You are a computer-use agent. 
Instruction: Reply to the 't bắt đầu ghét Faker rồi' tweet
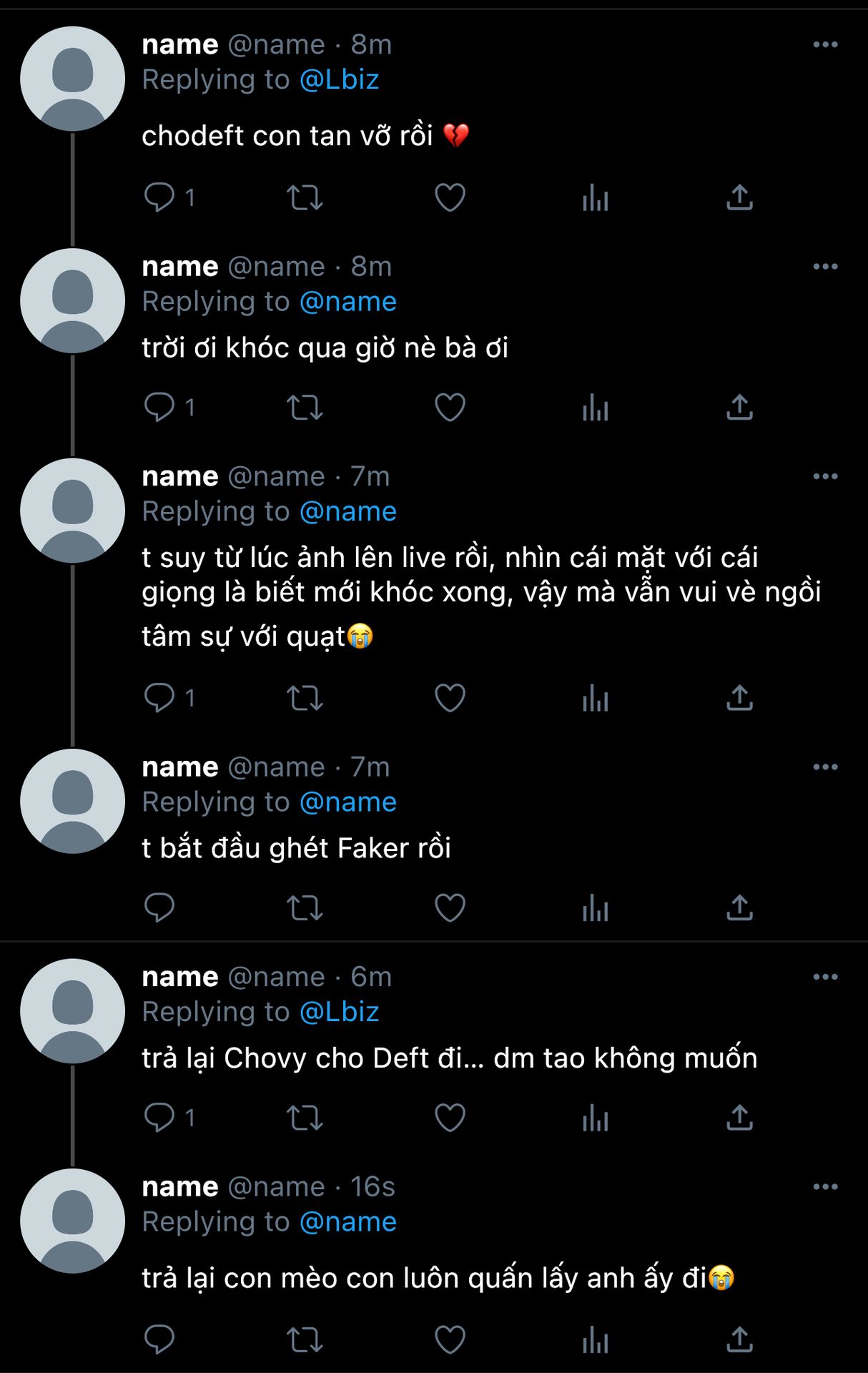point(159,907)
